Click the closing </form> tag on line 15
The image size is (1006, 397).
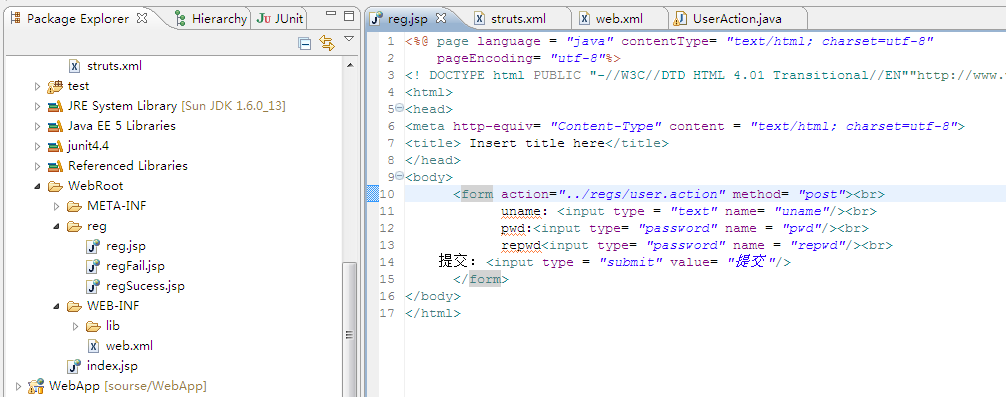[x=481, y=279]
